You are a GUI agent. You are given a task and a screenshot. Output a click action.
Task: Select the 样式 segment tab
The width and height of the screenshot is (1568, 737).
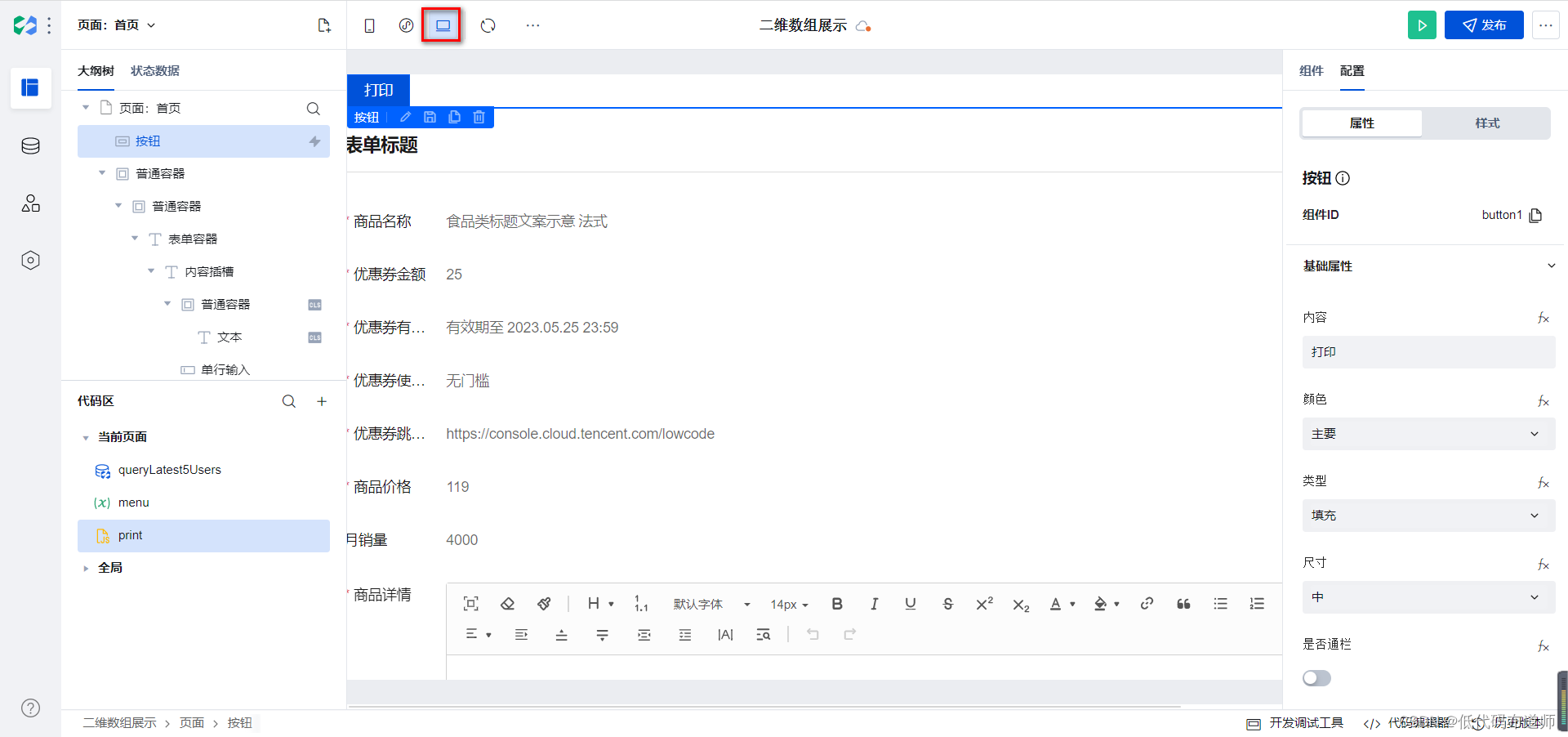pos(1486,123)
